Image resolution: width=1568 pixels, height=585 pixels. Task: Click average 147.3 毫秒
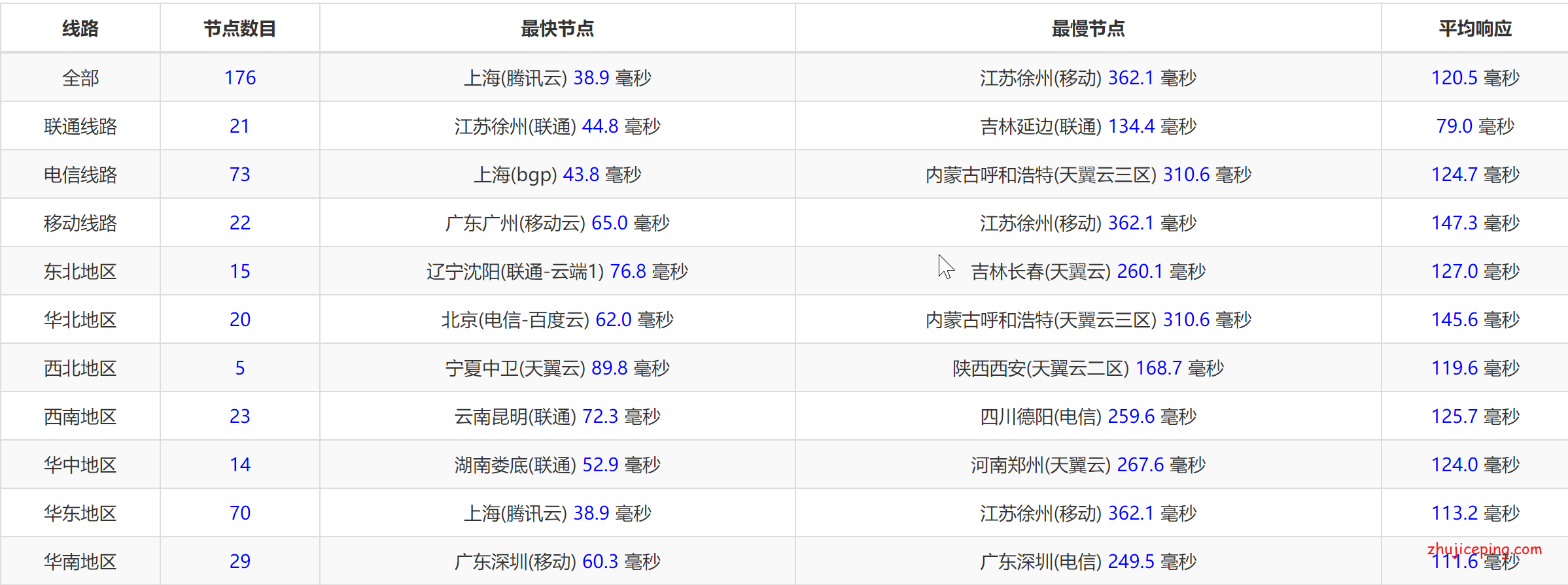[1475, 223]
